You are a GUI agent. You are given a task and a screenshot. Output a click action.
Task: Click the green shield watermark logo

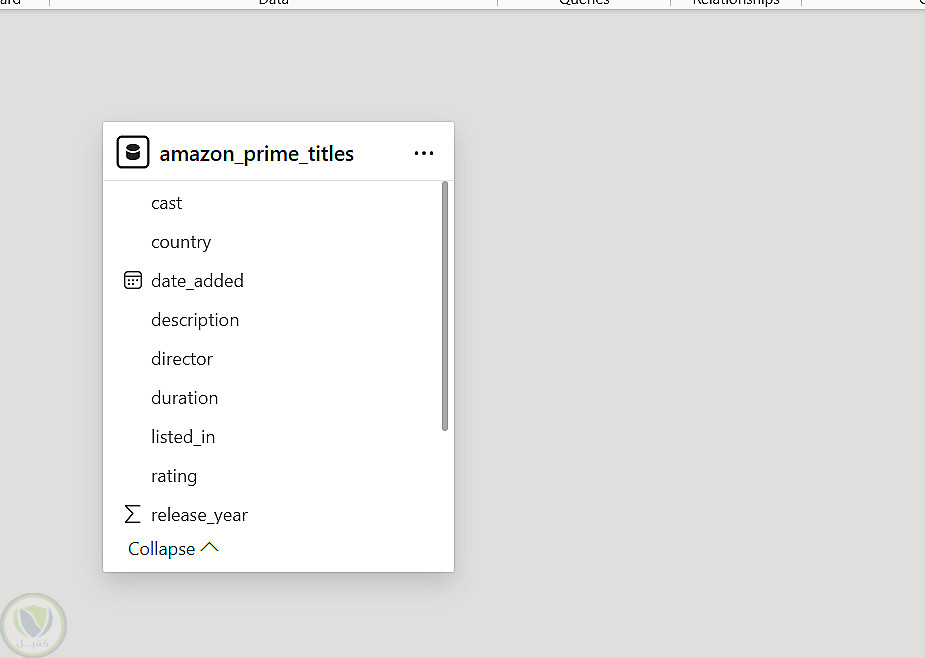click(33, 626)
